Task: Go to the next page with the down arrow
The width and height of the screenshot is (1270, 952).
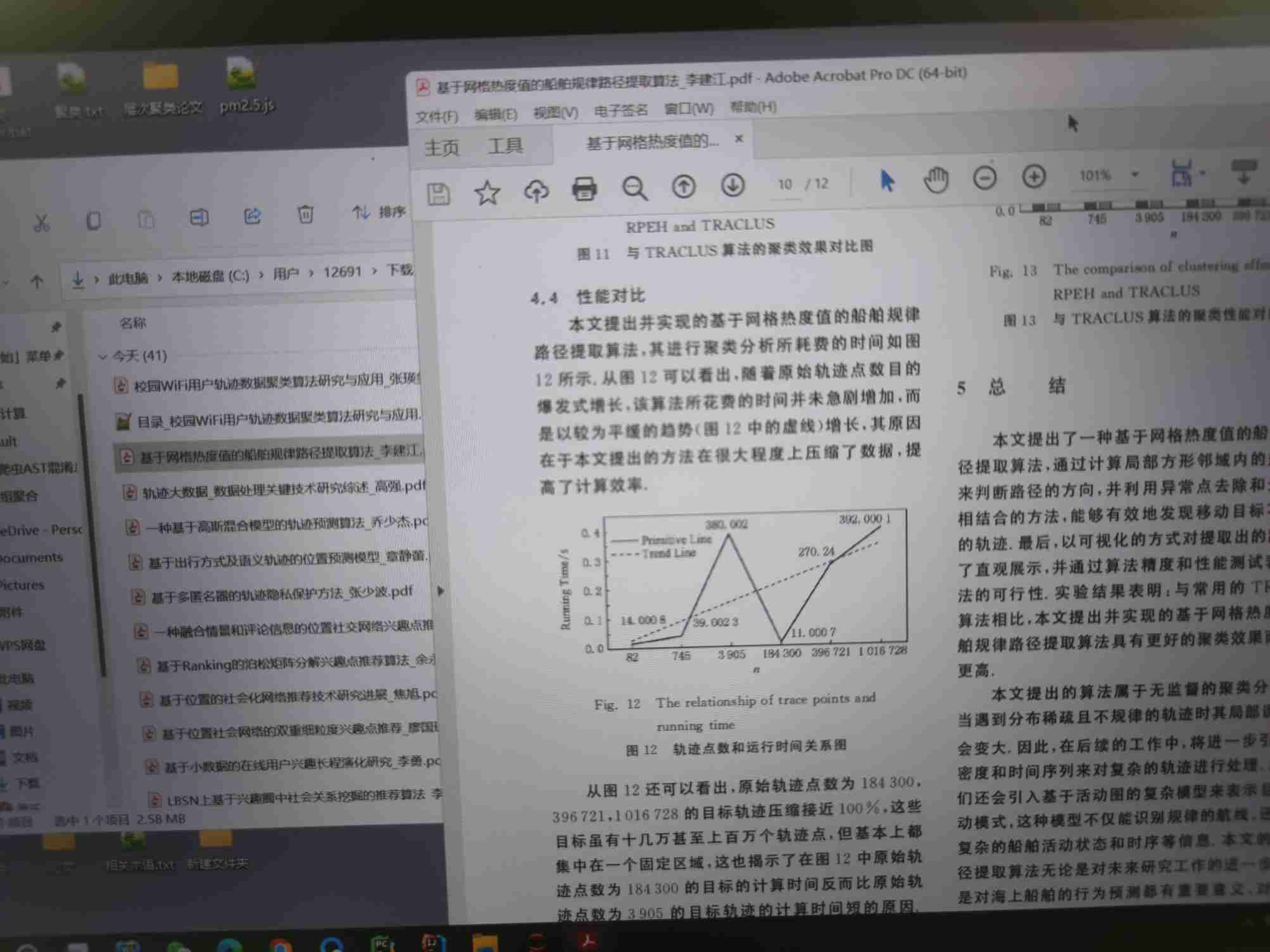Action: tap(732, 185)
